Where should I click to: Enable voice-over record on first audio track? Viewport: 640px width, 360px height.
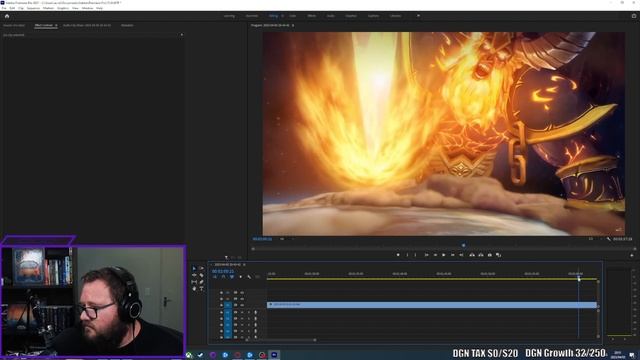pyautogui.click(x=256, y=312)
